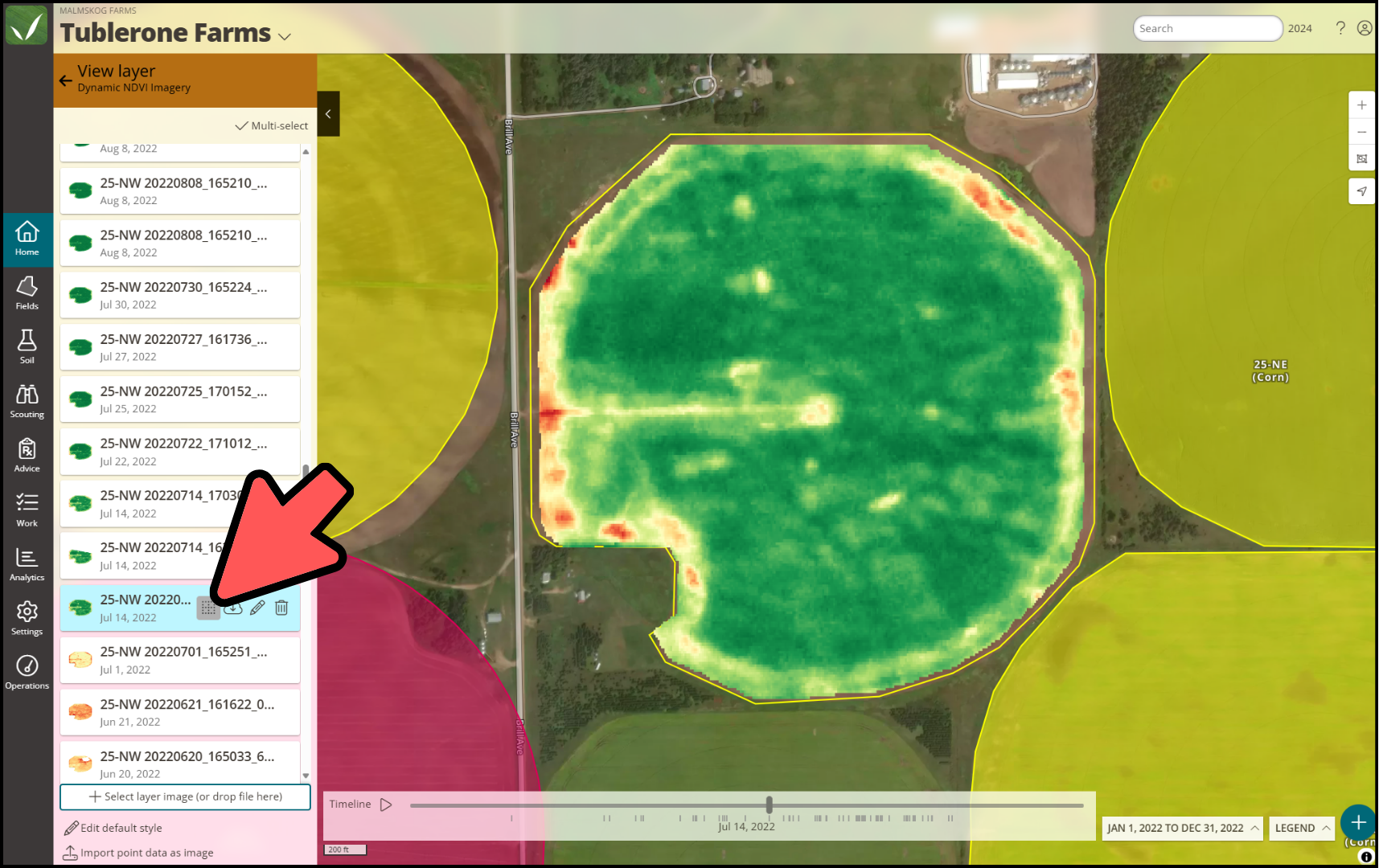Select layer 25-NW 20220727_161736
This screenshot has height=868, width=1379.
pyautogui.click(x=180, y=347)
